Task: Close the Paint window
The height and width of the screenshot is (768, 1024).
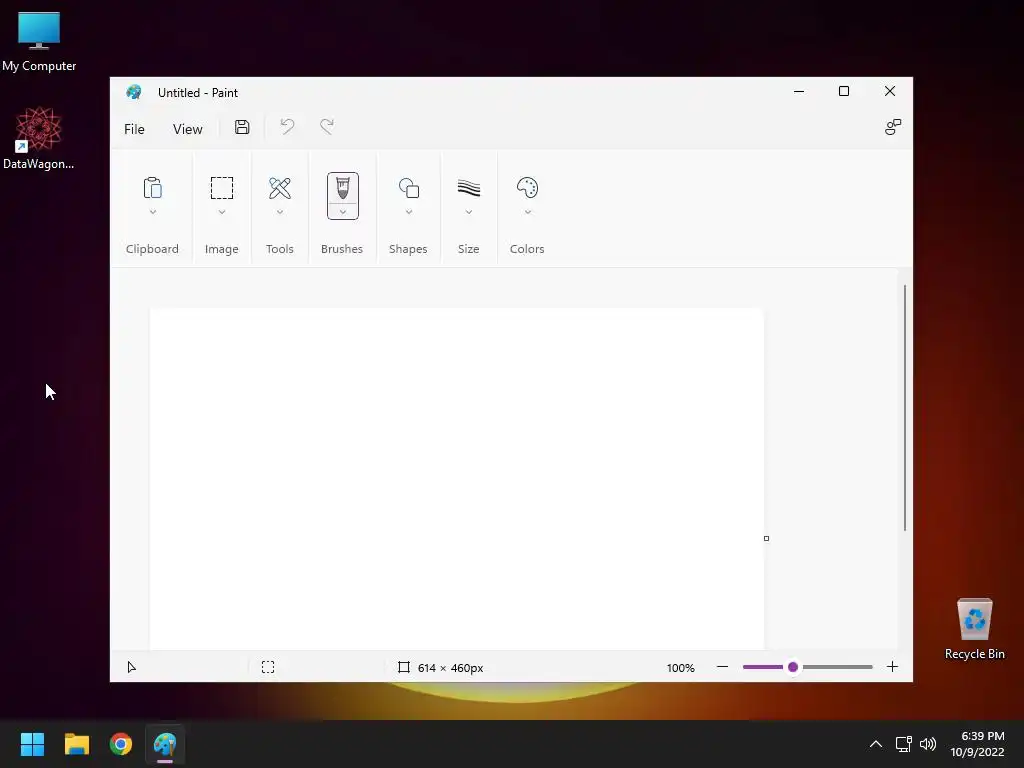Action: tap(889, 91)
